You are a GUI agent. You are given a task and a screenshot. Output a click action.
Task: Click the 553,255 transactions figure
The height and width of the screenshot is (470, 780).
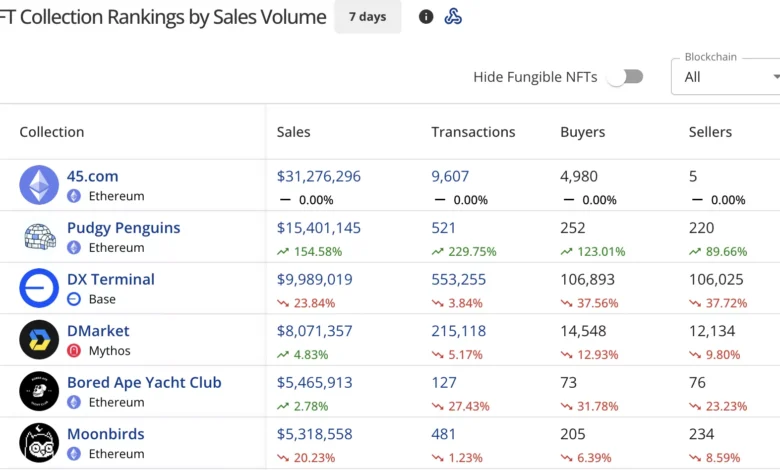(x=458, y=279)
